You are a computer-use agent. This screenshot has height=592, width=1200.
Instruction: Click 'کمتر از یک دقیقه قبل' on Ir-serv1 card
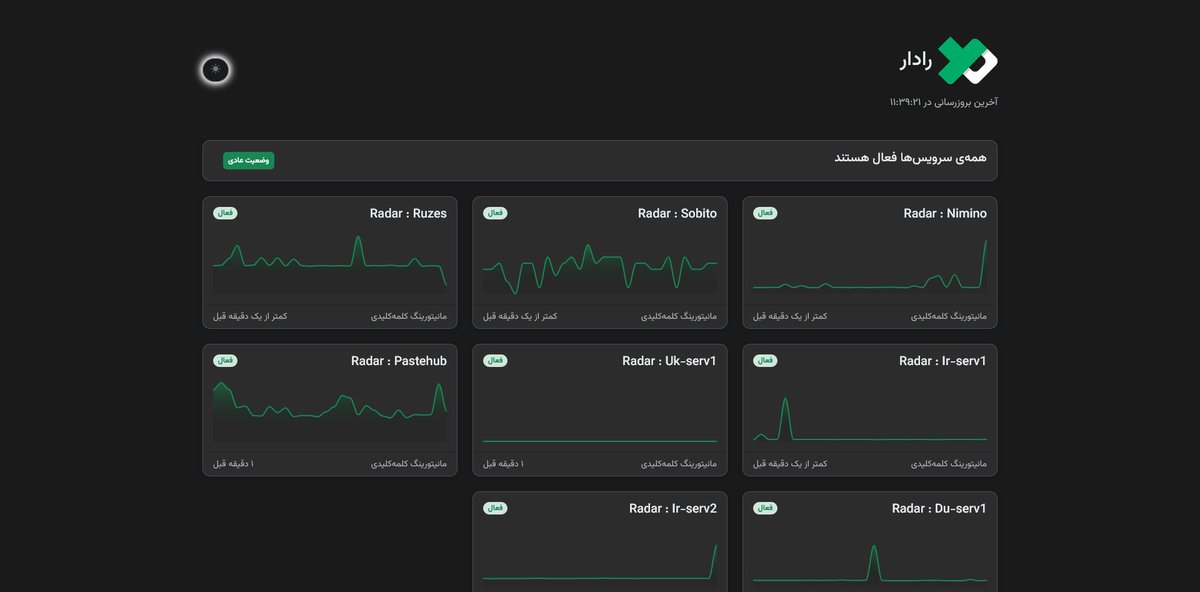(790, 464)
